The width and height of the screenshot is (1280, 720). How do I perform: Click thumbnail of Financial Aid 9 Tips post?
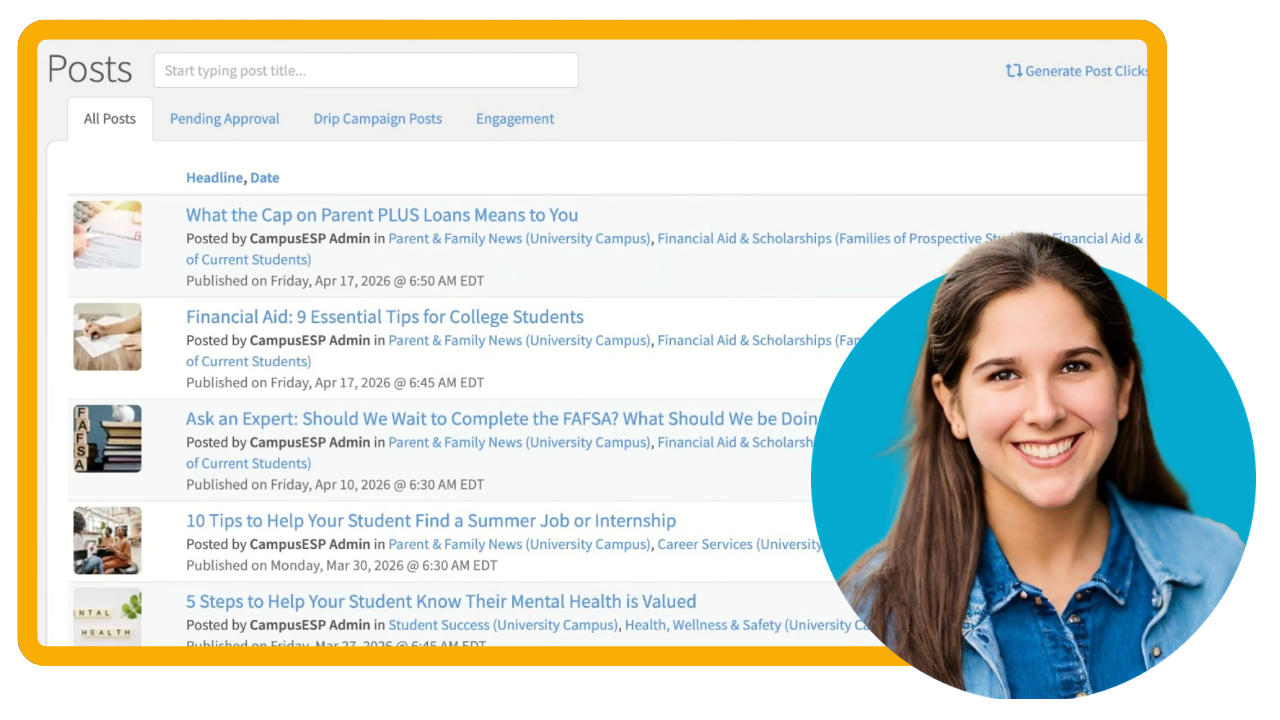coord(107,337)
